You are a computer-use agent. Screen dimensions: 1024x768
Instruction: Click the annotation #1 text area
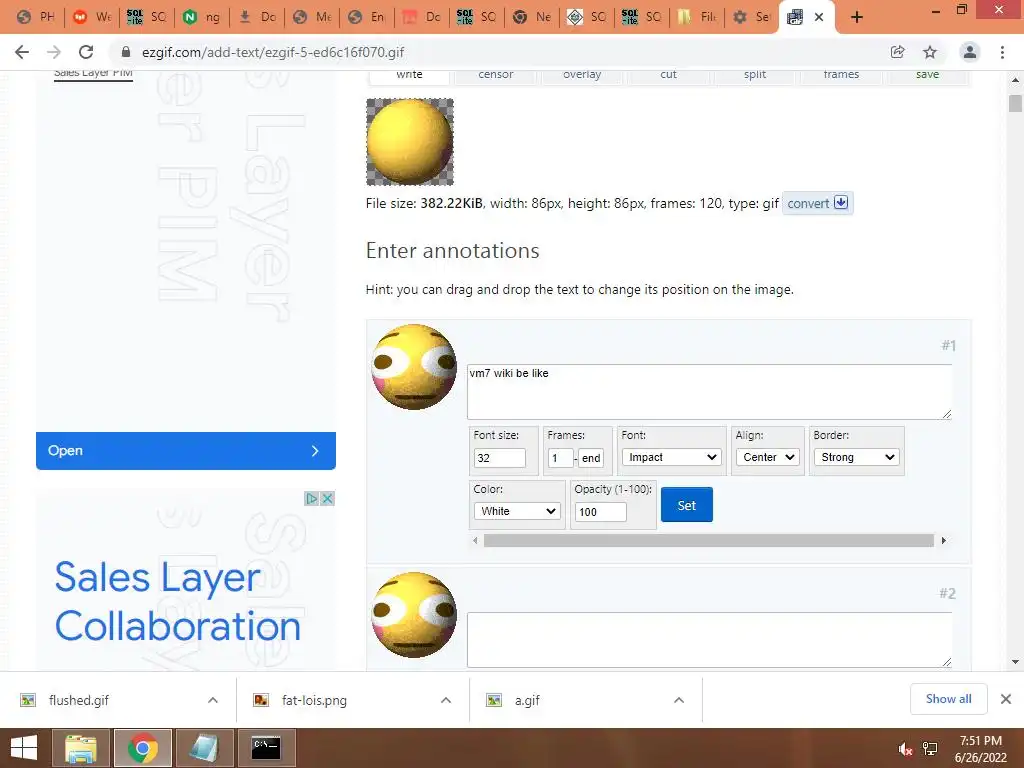(x=709, y=392)
